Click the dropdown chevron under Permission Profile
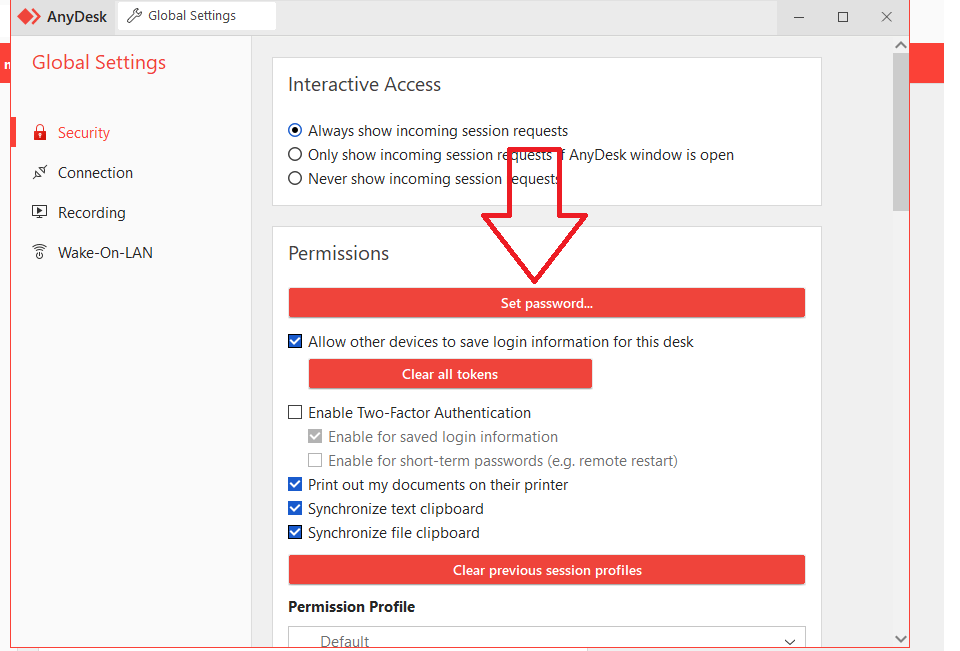Image resolution: width=960 pixels, height=651 pixels. (789, 640)
